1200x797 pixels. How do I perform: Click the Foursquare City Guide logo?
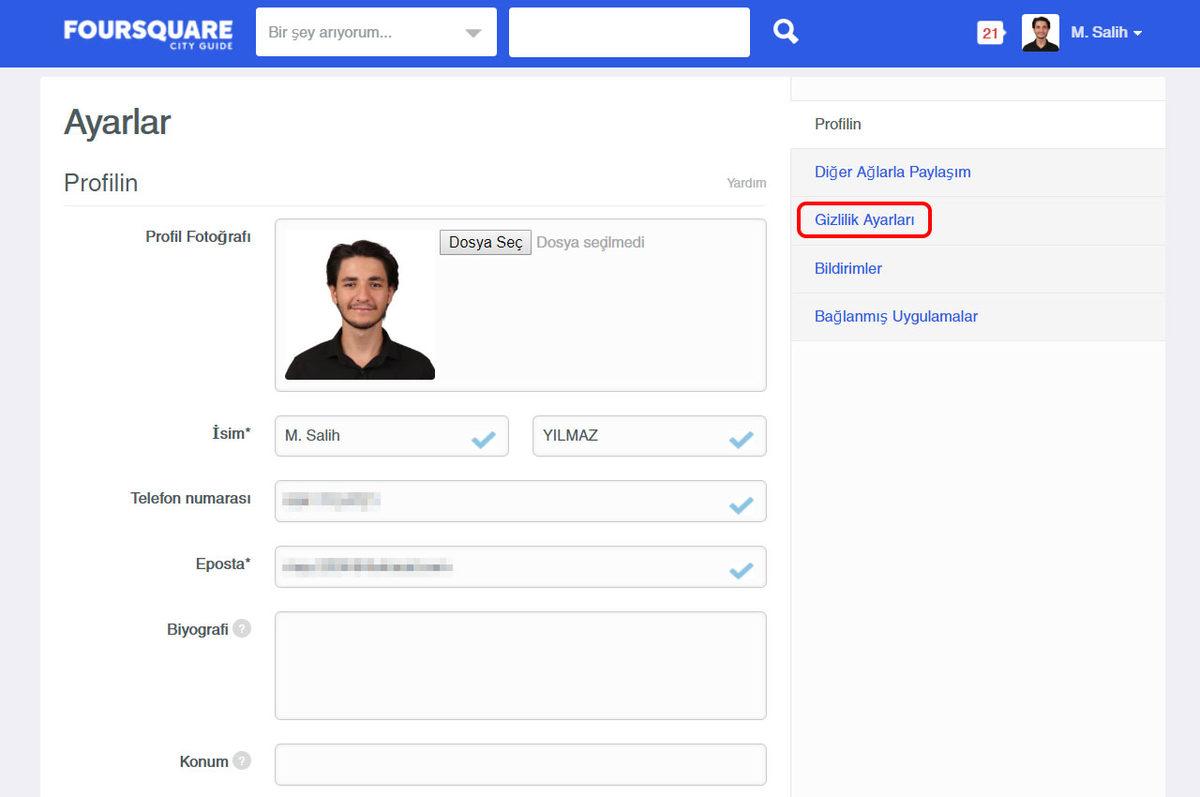coord(148,33)
